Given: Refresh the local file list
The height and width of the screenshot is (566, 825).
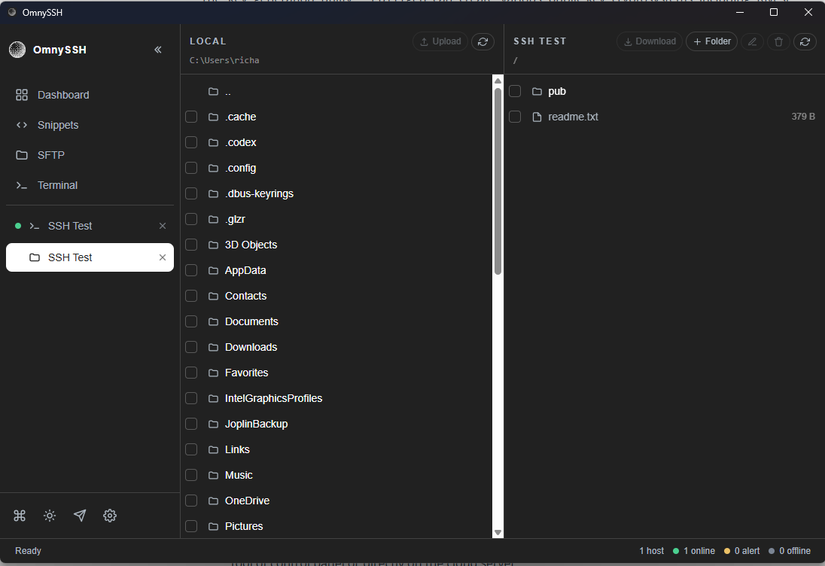Looking at the screenshot, I should tap(482, 41).
